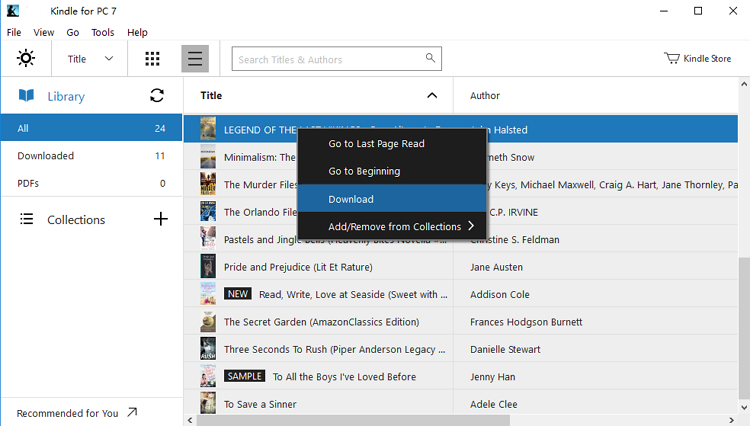
Task: Click the scroll left arrow
Action: pyautogui.click(x=190, y=420)
